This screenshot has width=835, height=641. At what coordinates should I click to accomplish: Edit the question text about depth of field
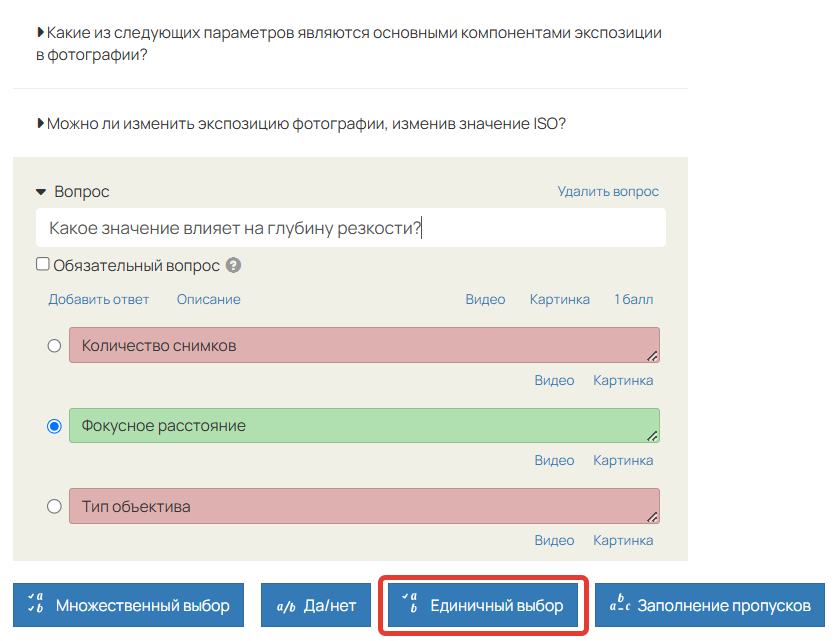click(350, 228)
